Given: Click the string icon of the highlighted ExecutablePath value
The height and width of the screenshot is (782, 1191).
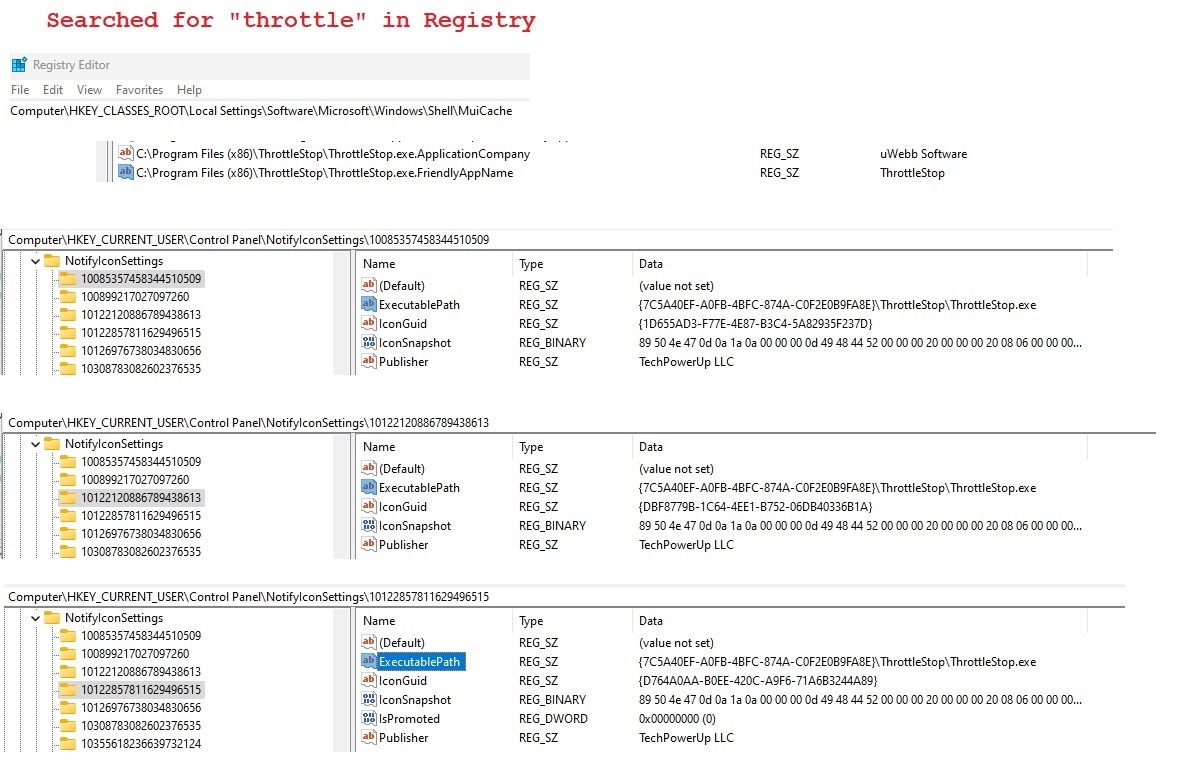Looking at the screenshot, I should [x=368, y=661].
